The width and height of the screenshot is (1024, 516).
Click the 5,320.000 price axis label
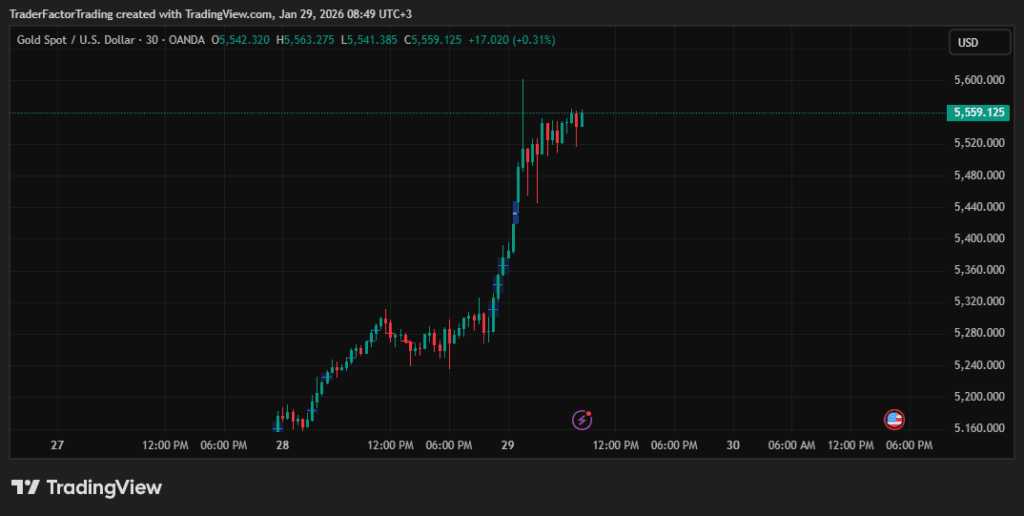tap(979, 301)
